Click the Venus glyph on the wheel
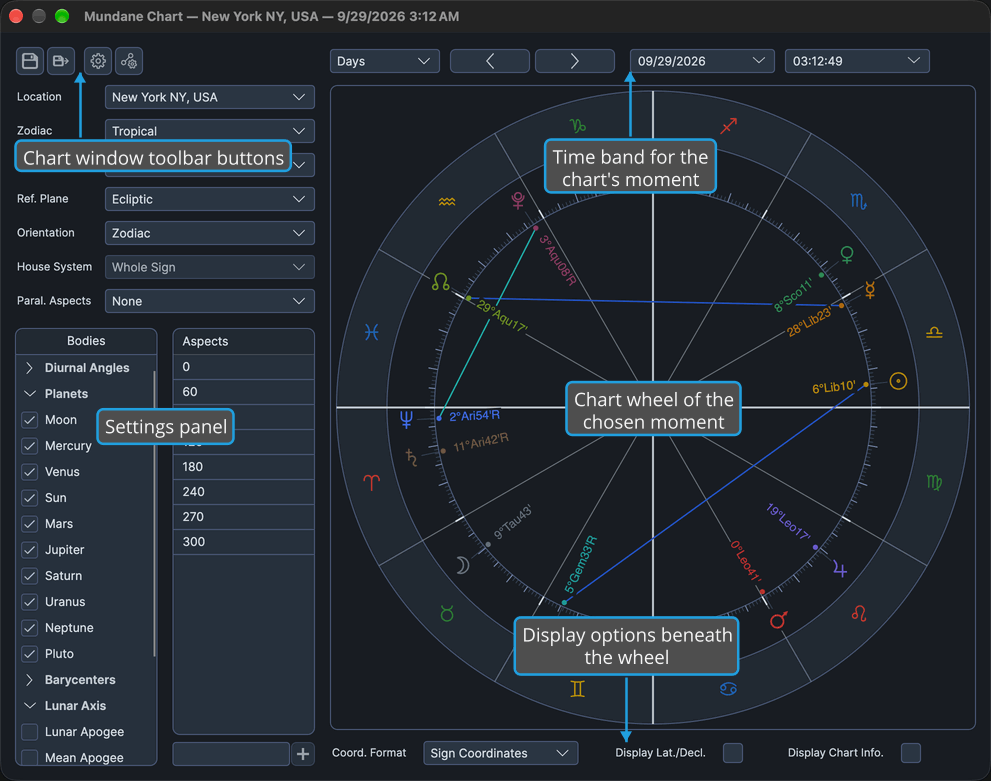991x781 pixels. tap(846, 255)
